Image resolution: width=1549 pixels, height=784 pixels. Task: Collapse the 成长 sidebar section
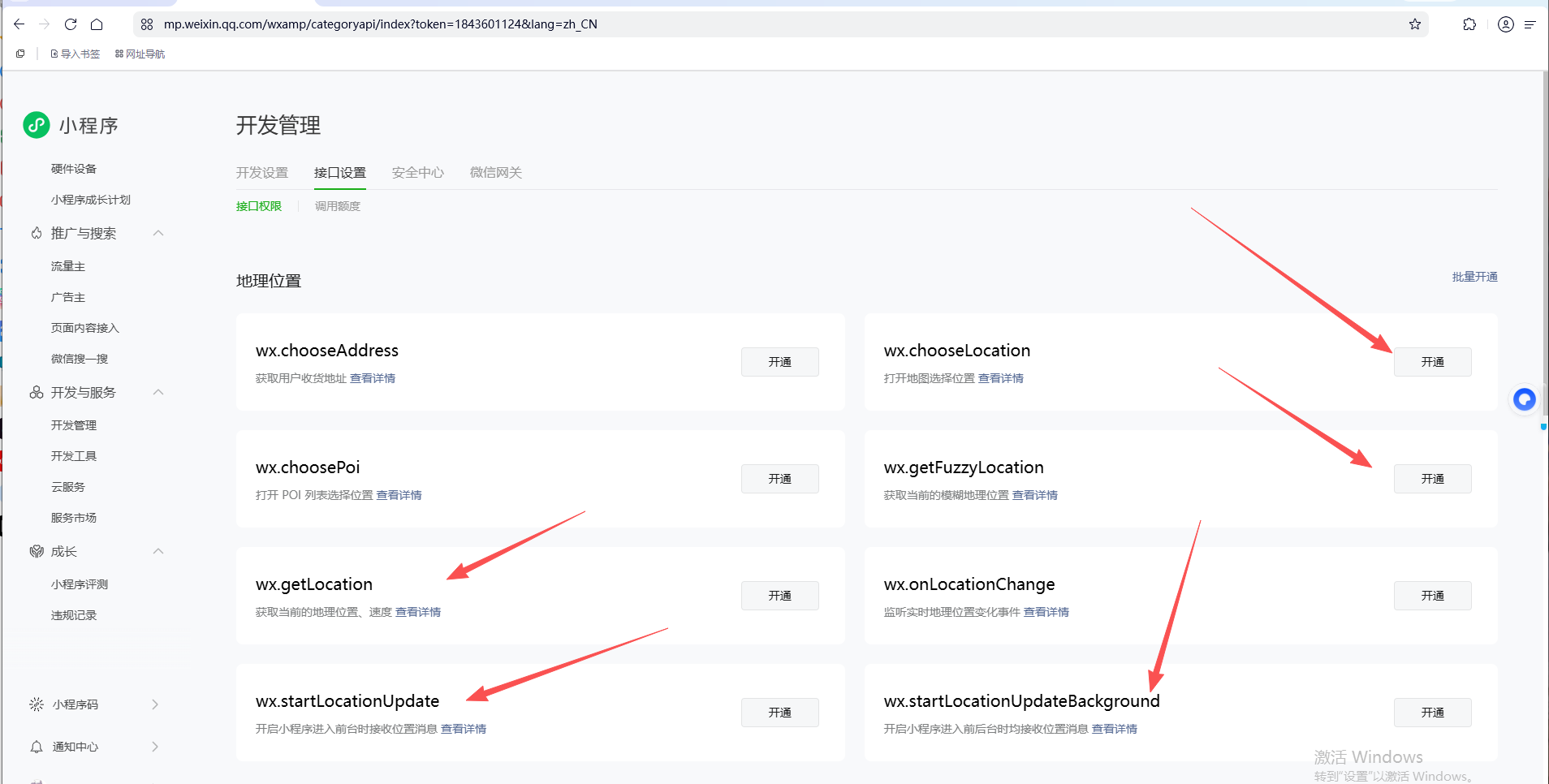[158, 552]
